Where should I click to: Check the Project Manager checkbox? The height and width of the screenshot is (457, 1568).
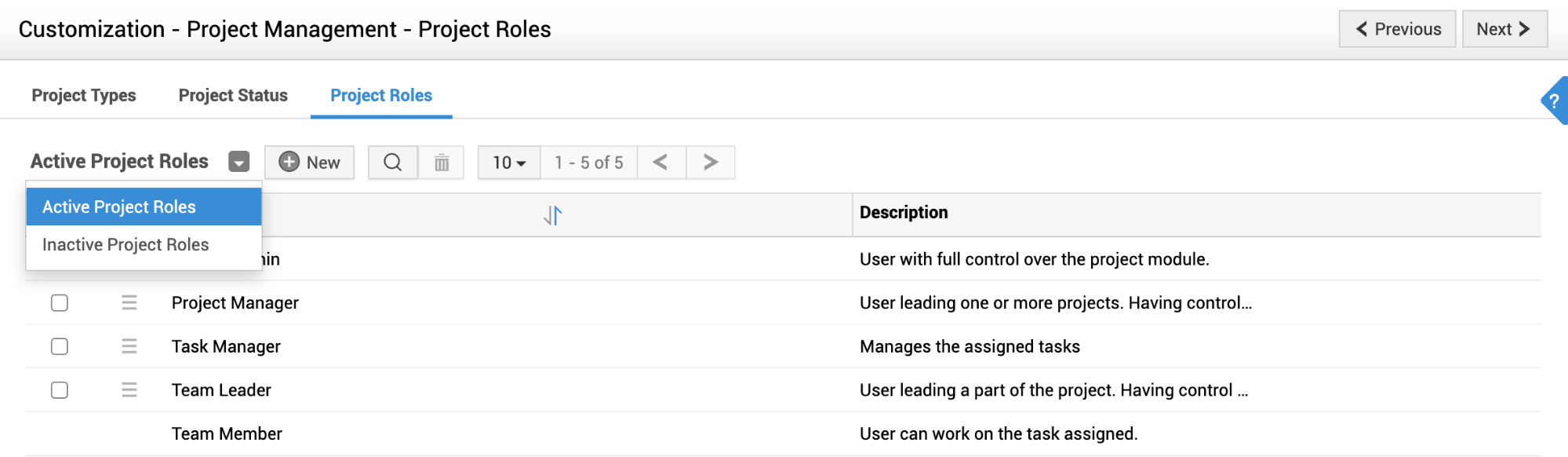(x=60, y=303)
